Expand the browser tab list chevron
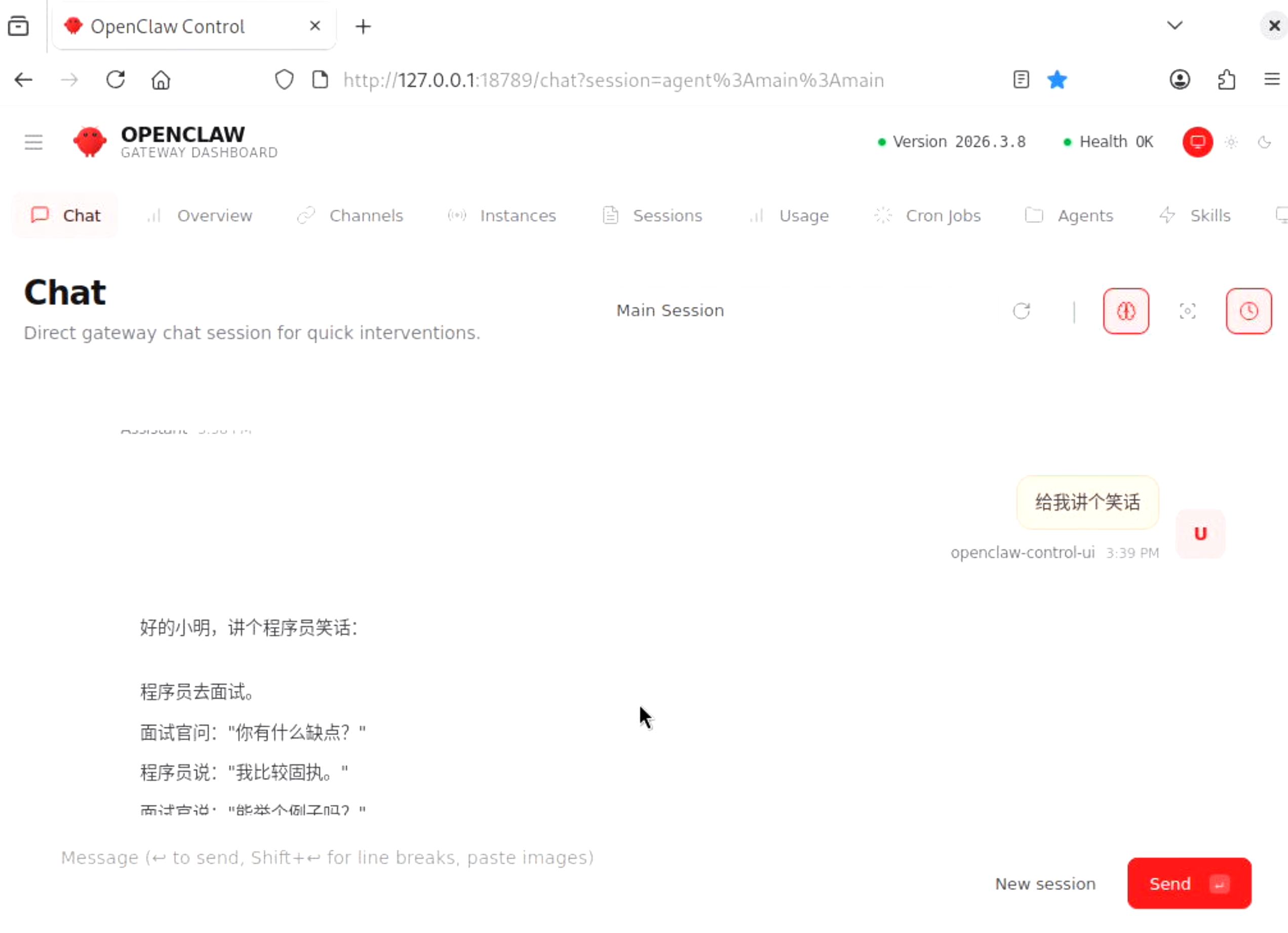This screenshot has width=1288, height=933. 1175,25
